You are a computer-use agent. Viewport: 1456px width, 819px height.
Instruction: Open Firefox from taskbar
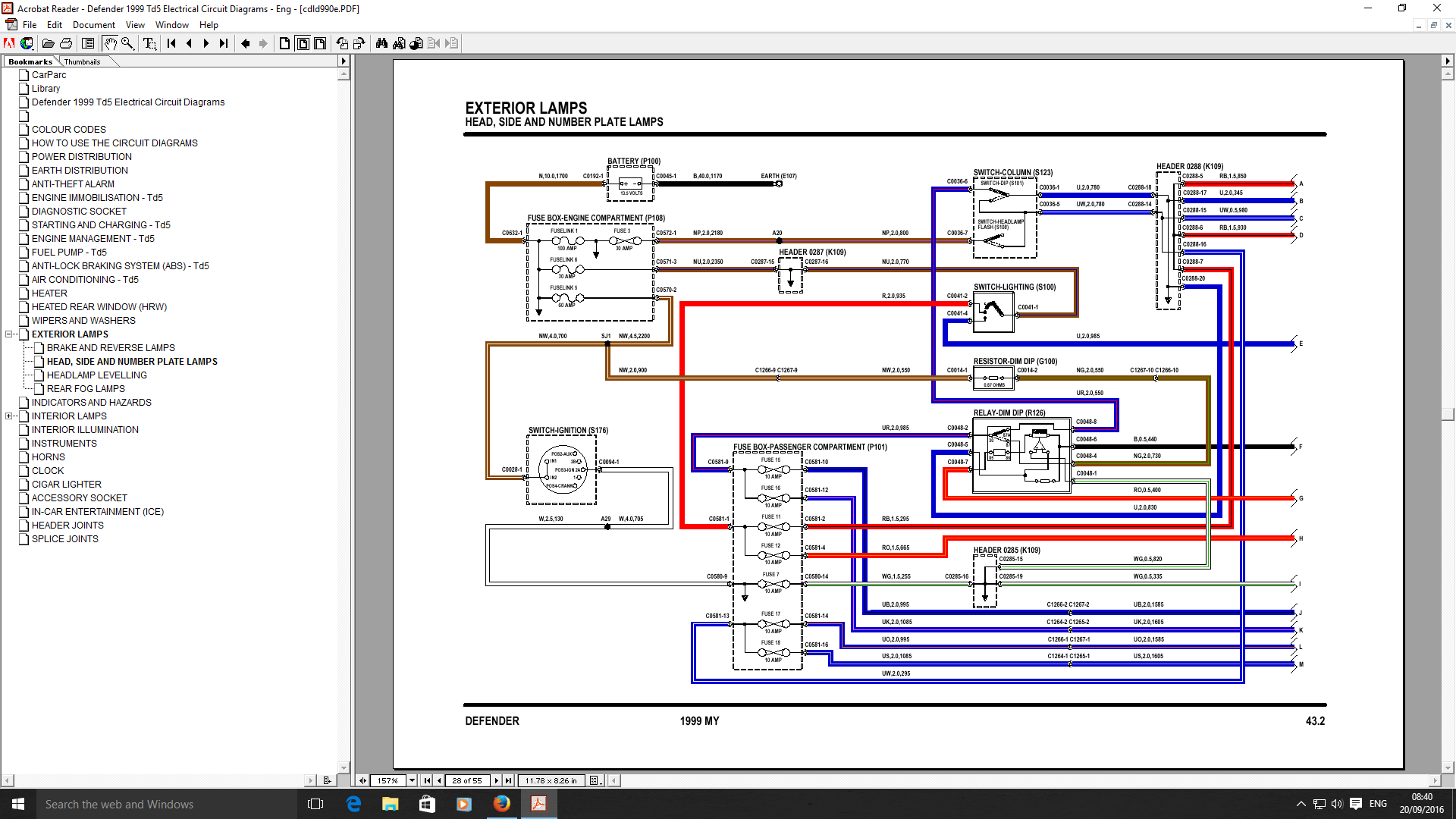[x=502, y=804]
